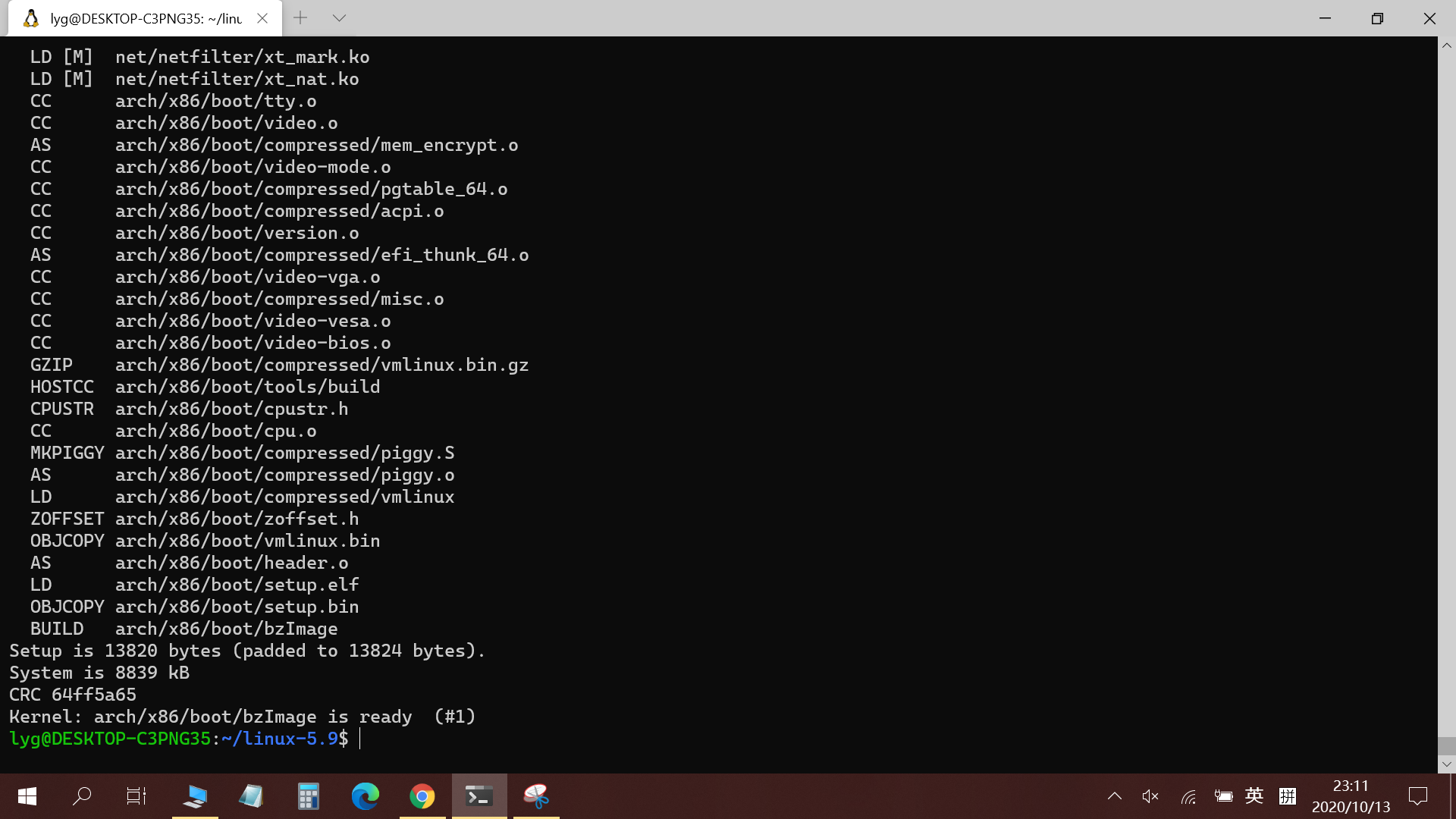Open taskbar Search magnifier
Viewport: 1456px width, 819px height.
point(82,796)
